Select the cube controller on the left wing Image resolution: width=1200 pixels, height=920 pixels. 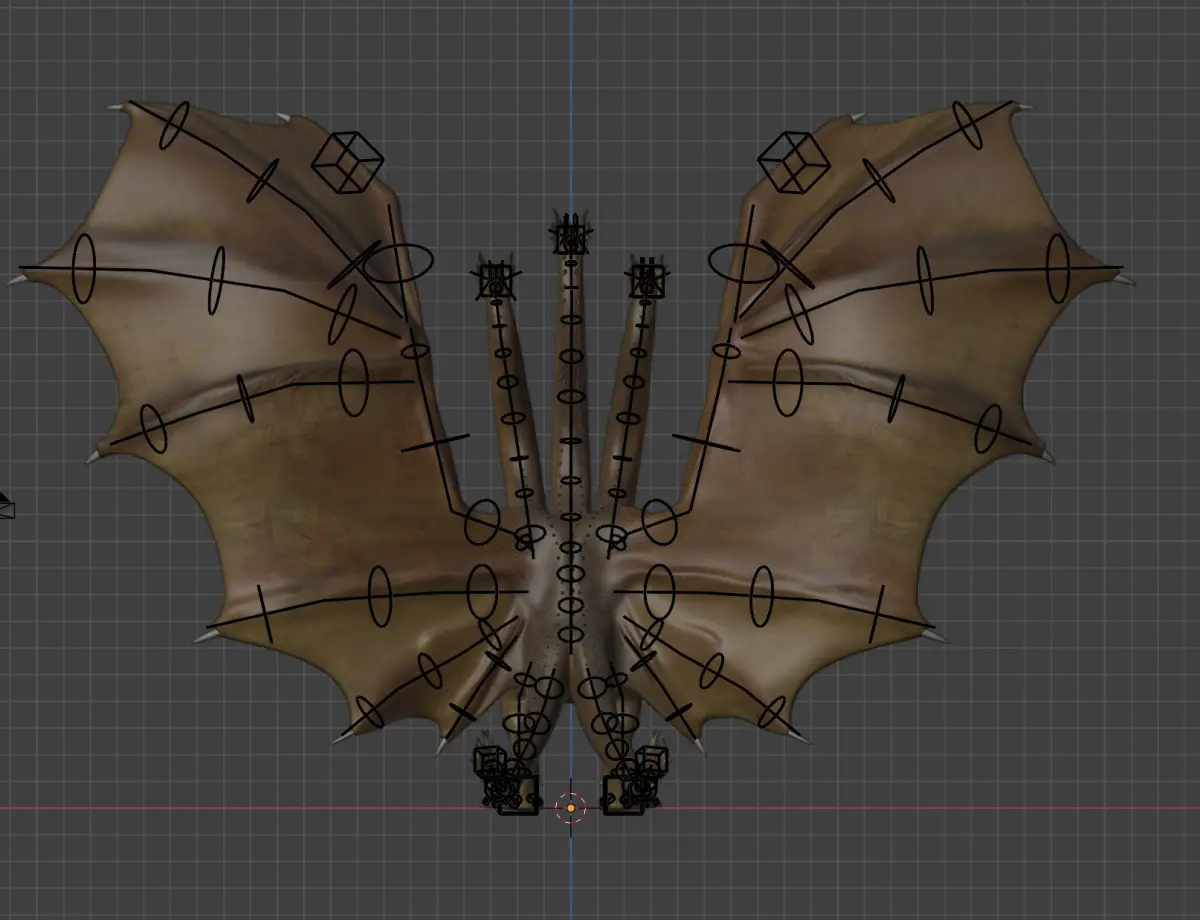point(347,162)
